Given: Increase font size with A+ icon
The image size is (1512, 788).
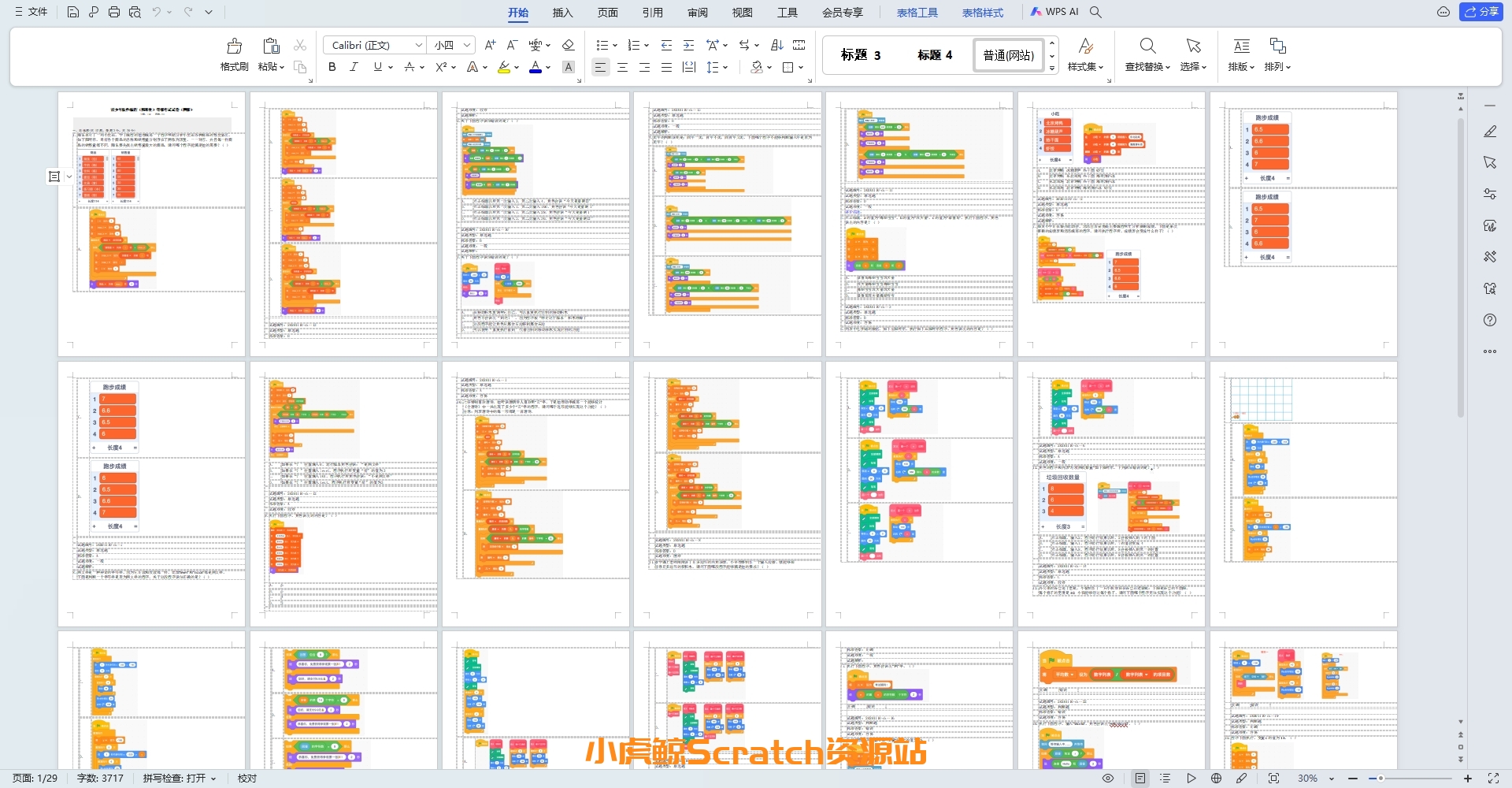Looking at the screenshot, I should coord(490,45).
